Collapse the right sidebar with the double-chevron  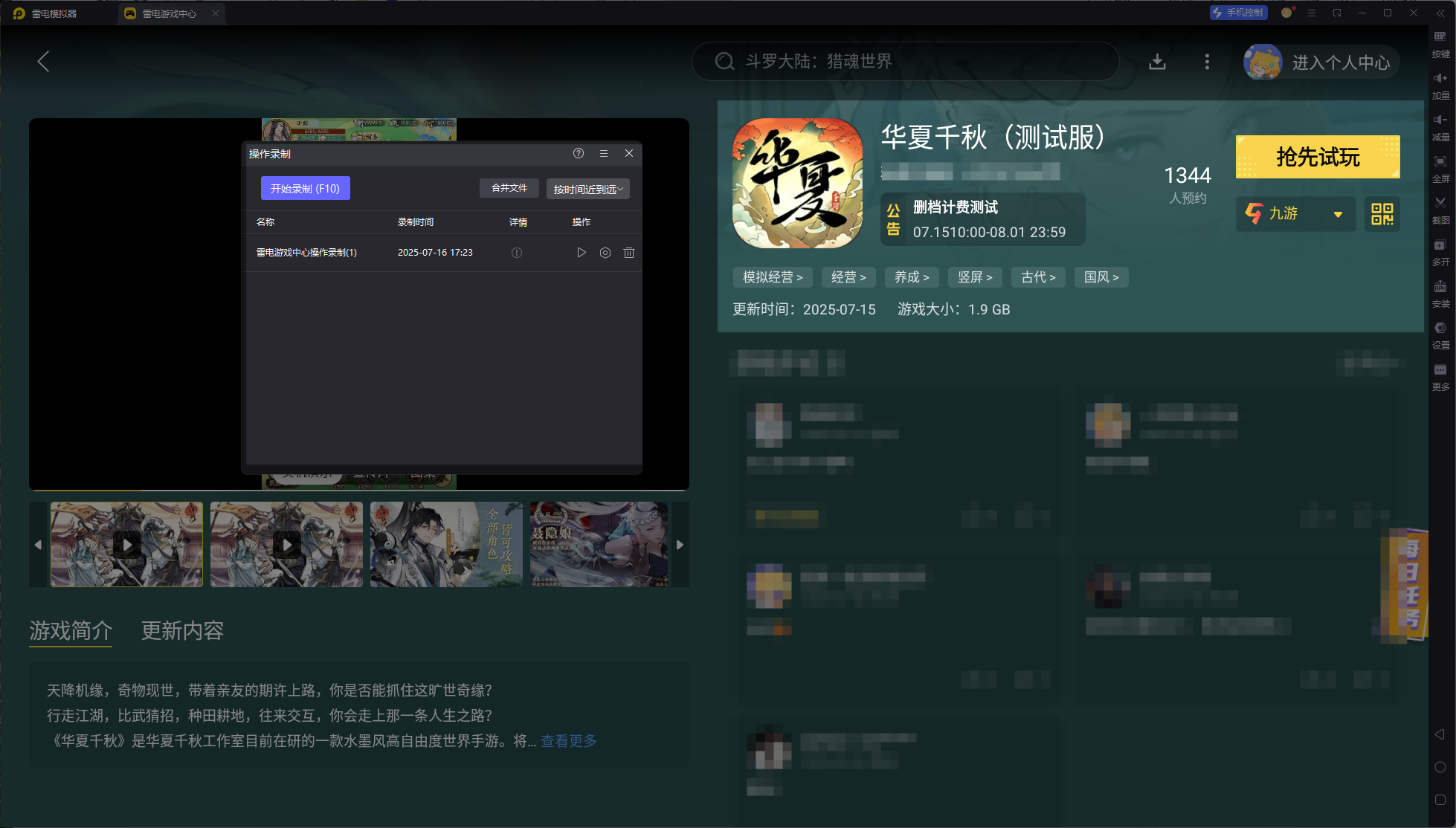coord(1440,13)
